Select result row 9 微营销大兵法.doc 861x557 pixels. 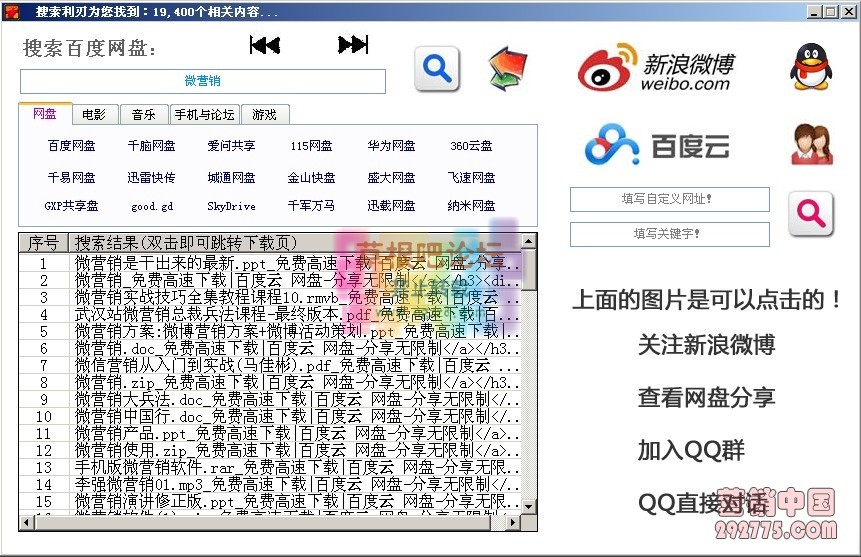click(270, 399)
